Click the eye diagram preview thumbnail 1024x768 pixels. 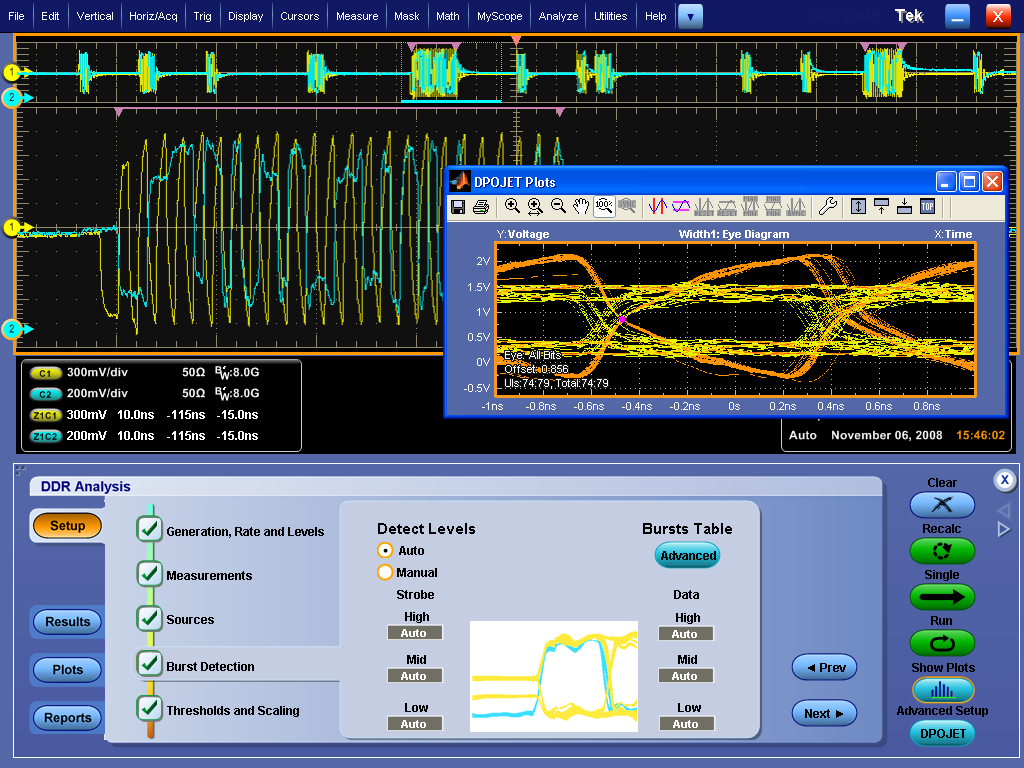(553, 676)
